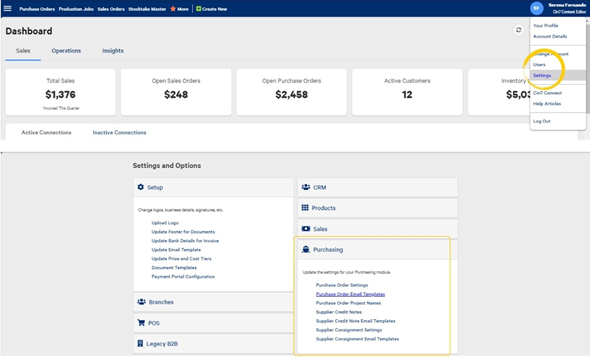Click the SF user avatar
The image size is (590, 362).
click(537, 8)
